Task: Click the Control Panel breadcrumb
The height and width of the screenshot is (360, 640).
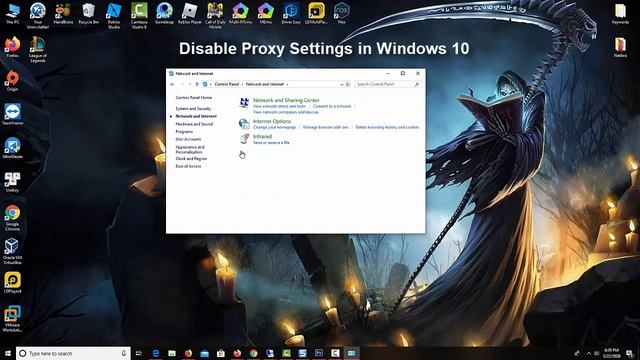Action: tap(227, 84)
